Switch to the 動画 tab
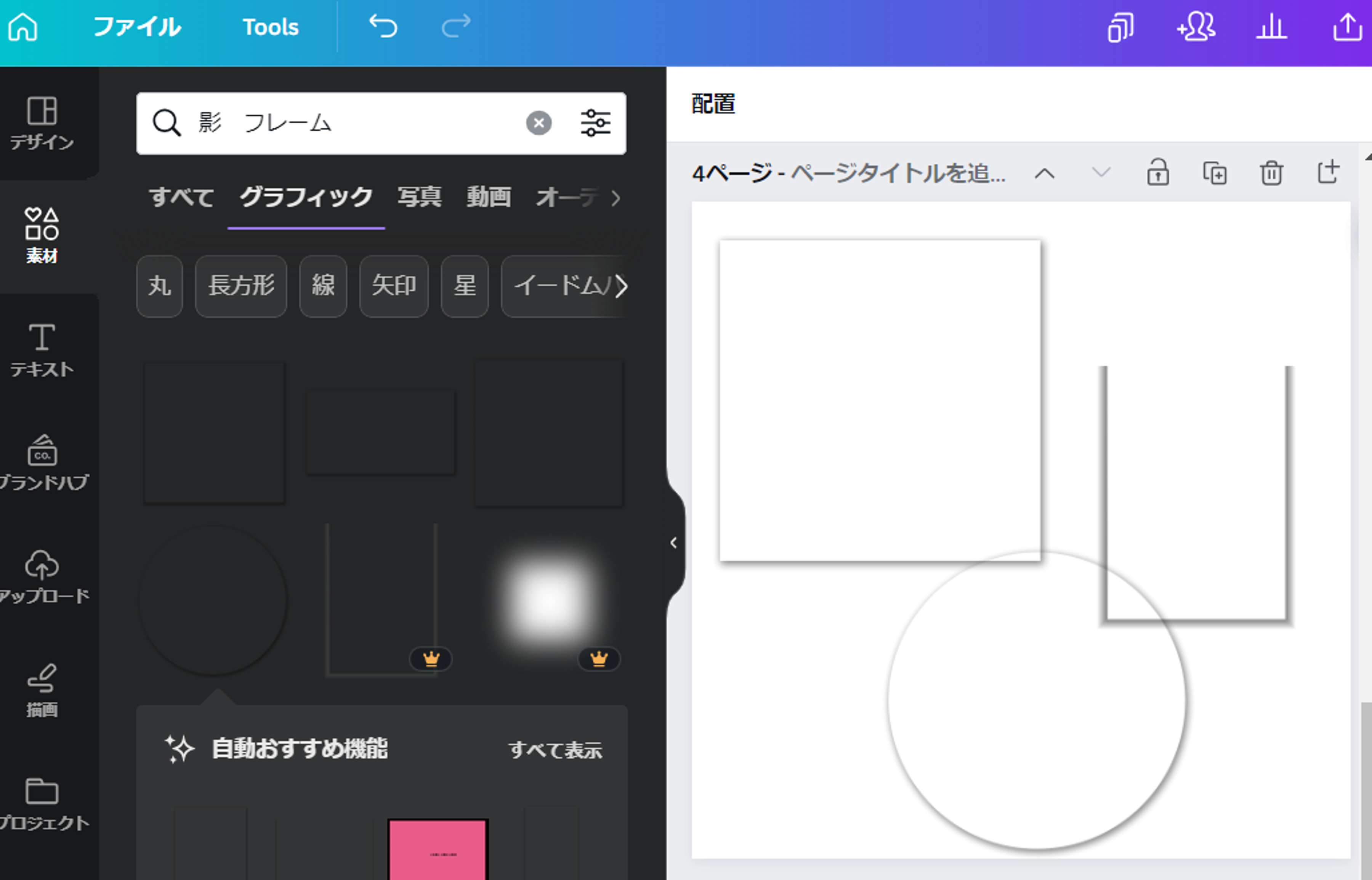This screenshot has width=1372, height=880. [489, 197]
